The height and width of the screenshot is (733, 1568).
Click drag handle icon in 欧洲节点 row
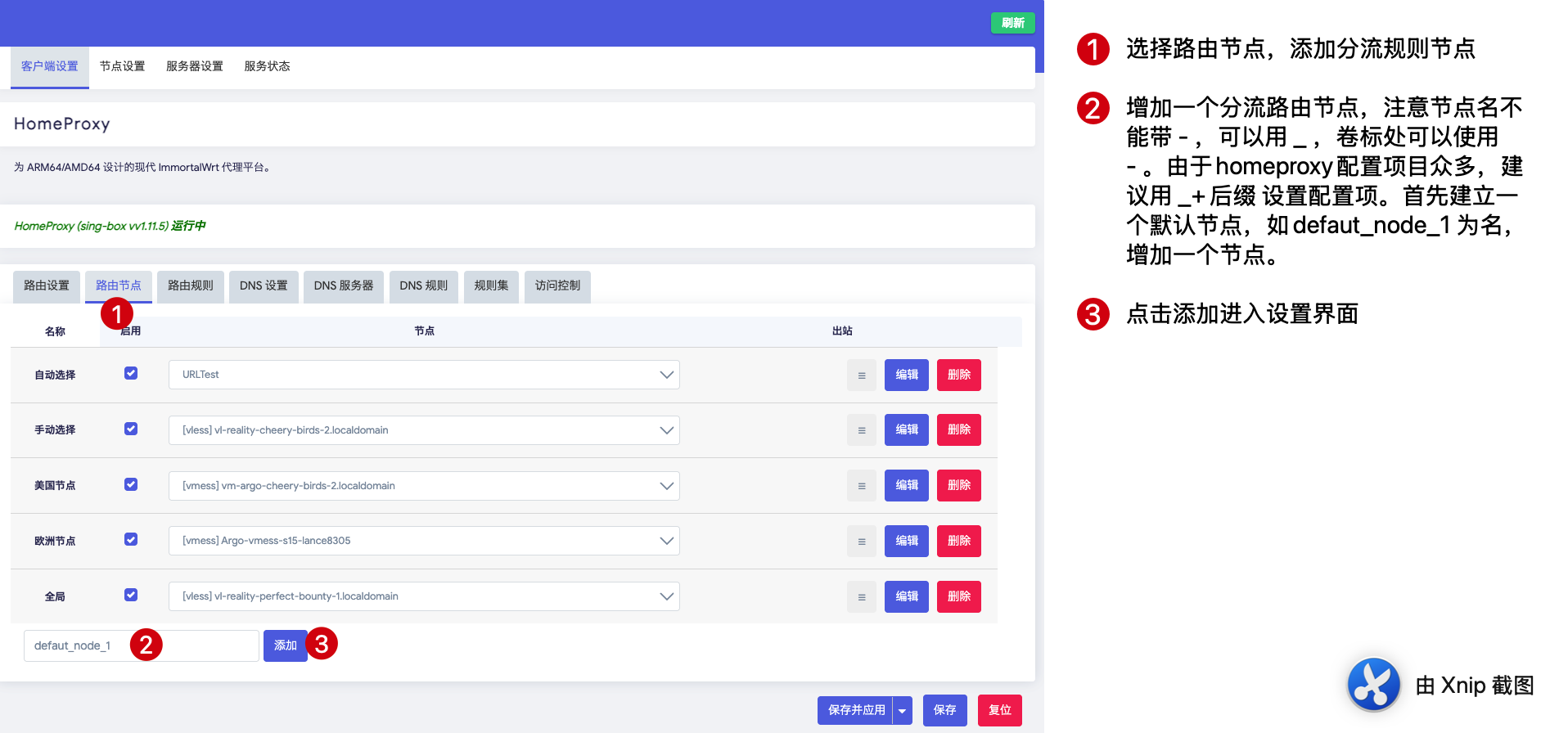(x=861, y=542)
